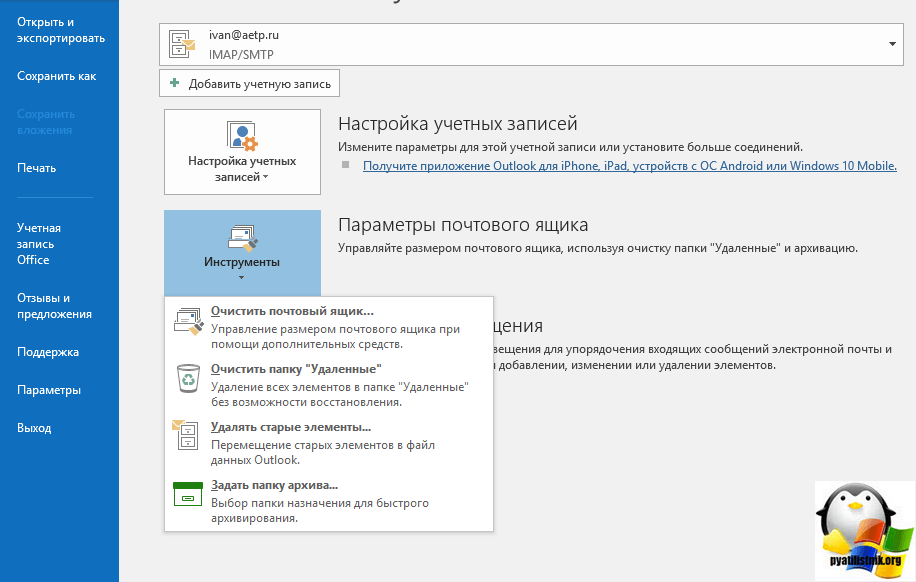
Task: Click the recycle bin icon for Удаленные
Action: tap(188, 378)
